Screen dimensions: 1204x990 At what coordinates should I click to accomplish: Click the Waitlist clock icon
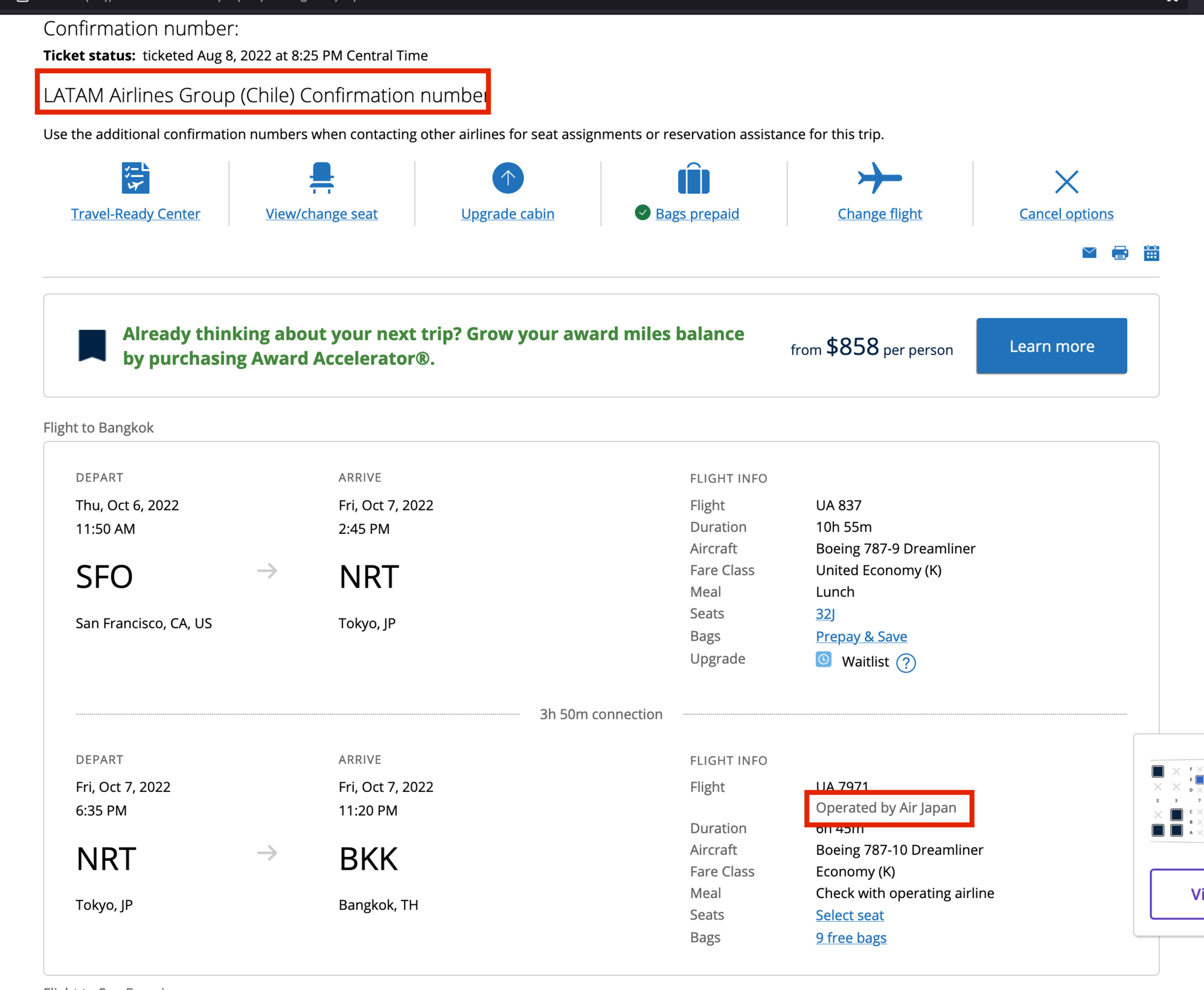(823, 660)
